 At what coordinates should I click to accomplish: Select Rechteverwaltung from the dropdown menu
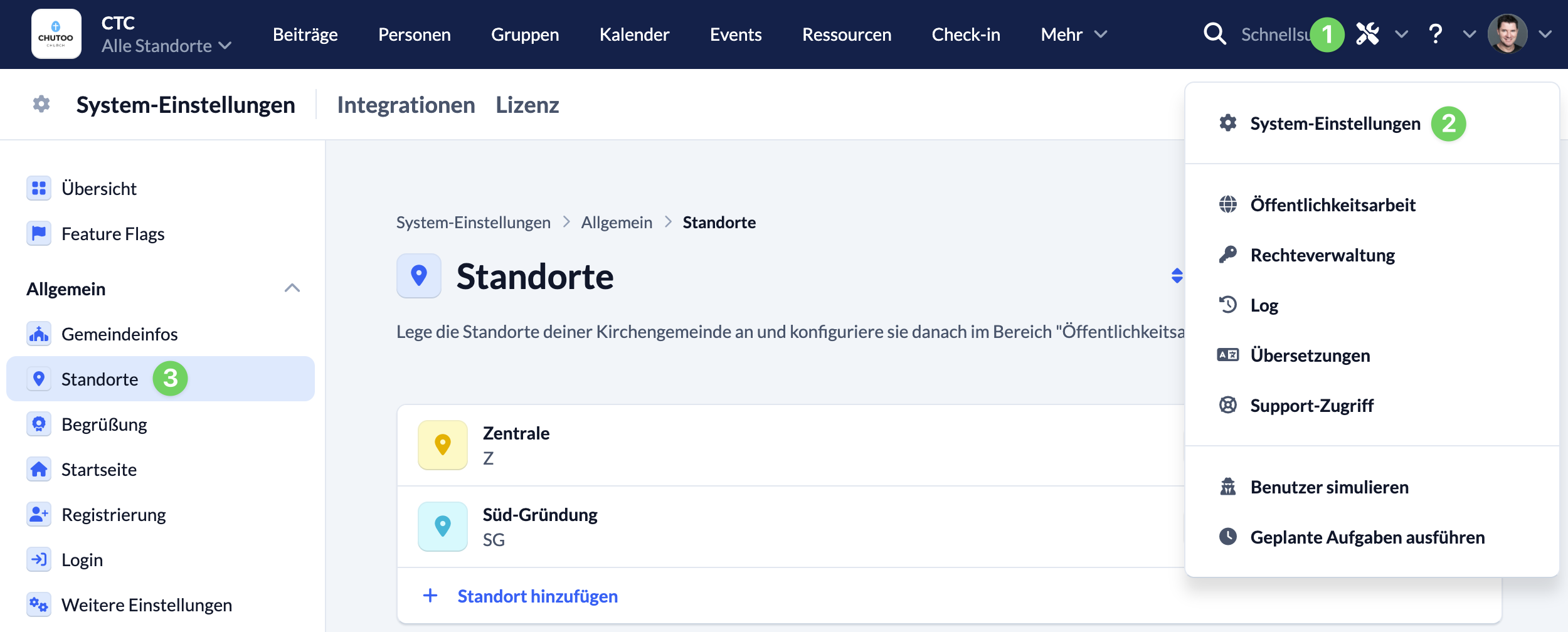pos(1322,255)
